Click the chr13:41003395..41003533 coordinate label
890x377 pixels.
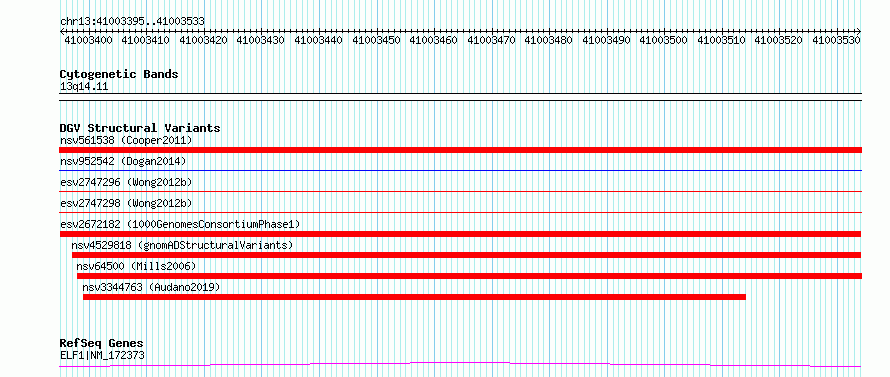point(132,21)
